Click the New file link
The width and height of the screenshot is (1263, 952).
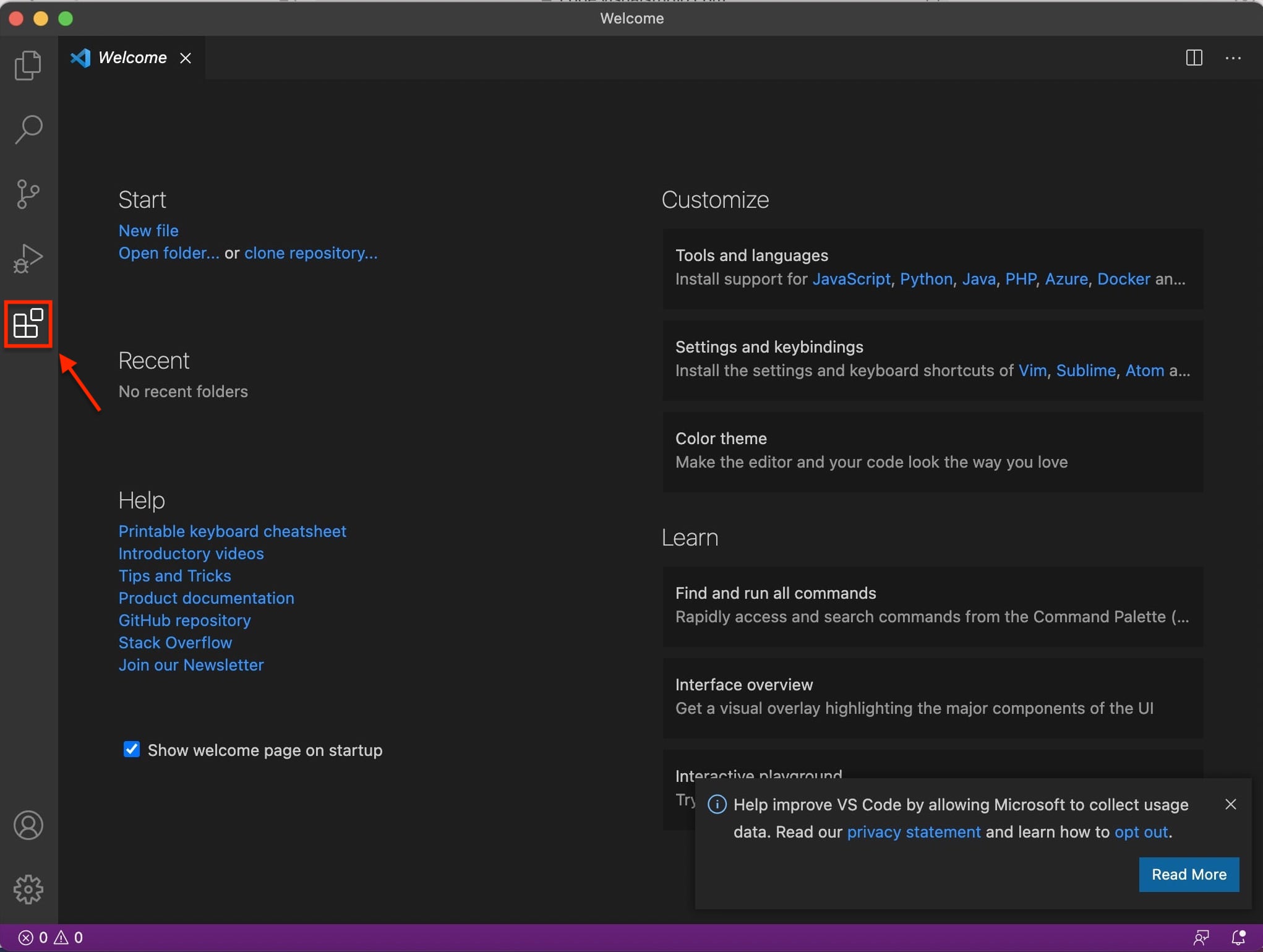coord(148,231)
